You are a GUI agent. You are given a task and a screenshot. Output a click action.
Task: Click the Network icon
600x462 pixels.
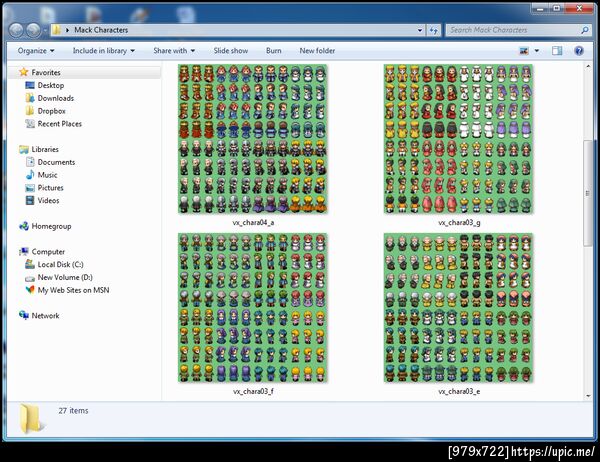[24, 315]
